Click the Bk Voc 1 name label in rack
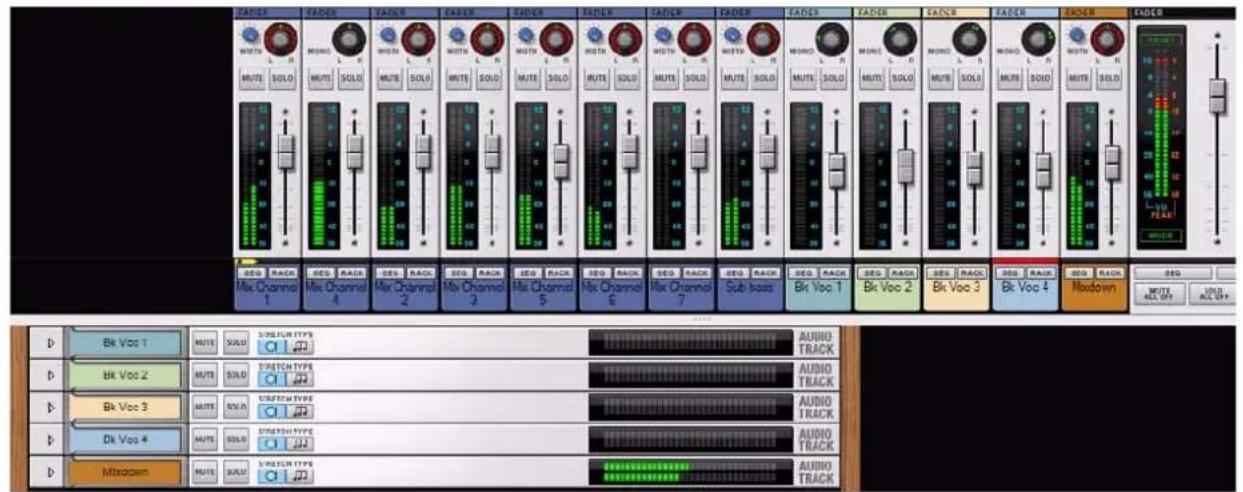Viewport: 1243px width, 492px height. [125, 343]
